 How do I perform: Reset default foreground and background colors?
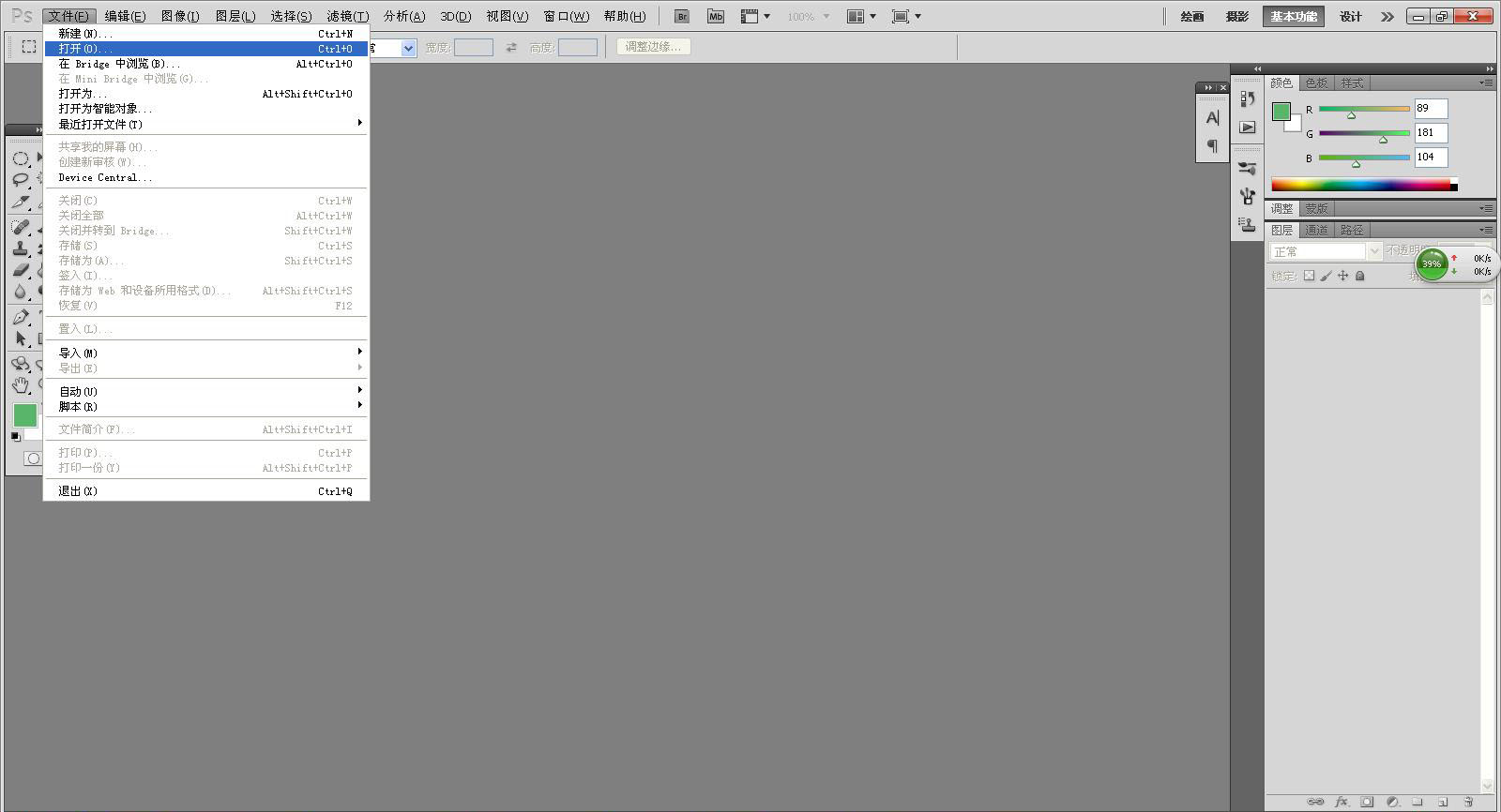pos(16,436)
